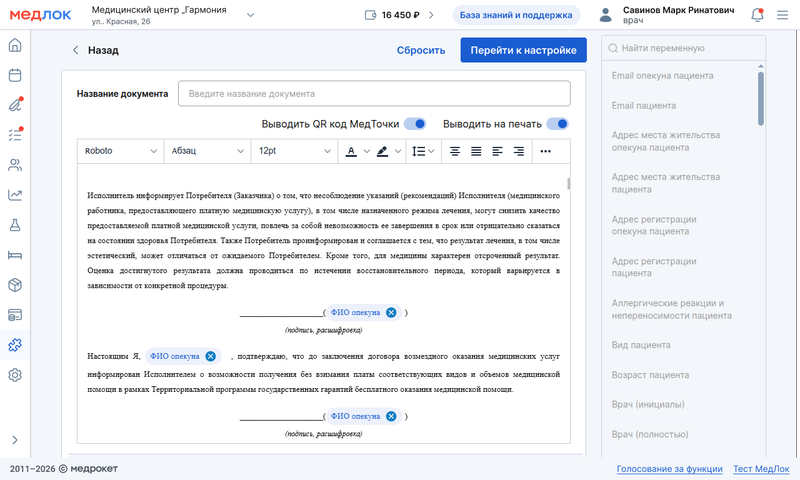This screenshot has height=480, width=800.
Task: Click the notifications bell icon
Action: tap(758, 15)
